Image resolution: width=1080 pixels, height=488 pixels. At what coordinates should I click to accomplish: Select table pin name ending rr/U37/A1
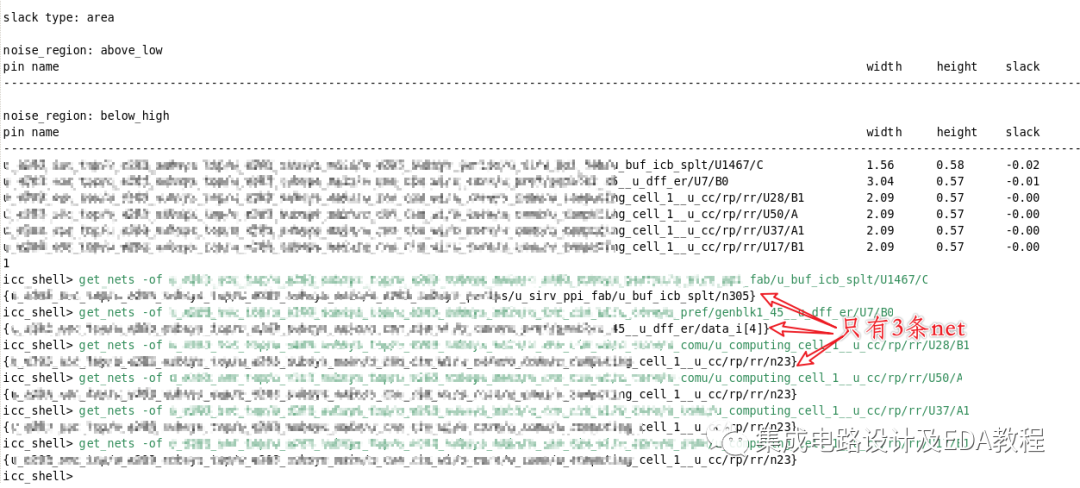coord(404,231)
